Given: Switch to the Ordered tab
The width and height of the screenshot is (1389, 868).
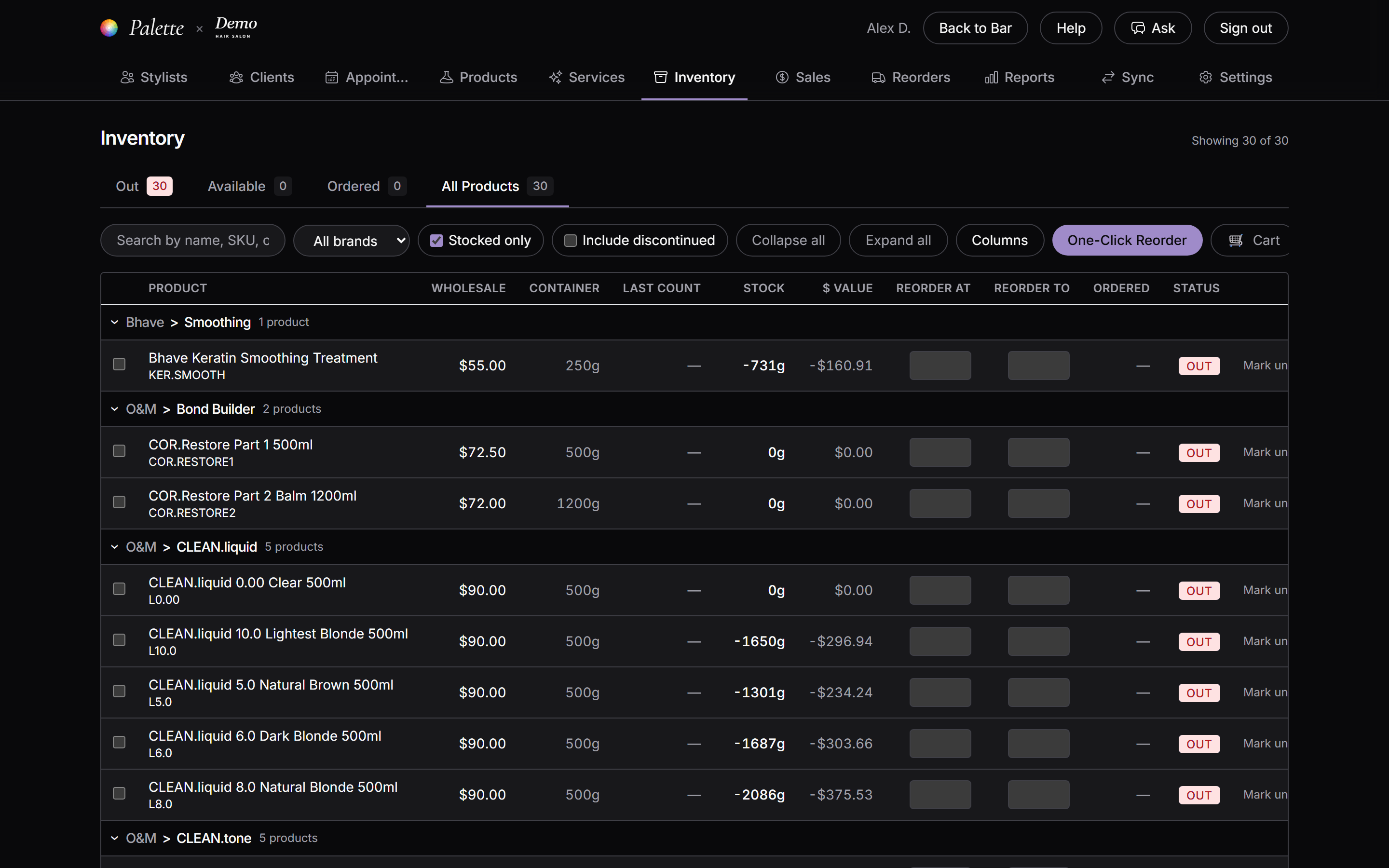Looking at the screenshot, I should coord(367,187).
